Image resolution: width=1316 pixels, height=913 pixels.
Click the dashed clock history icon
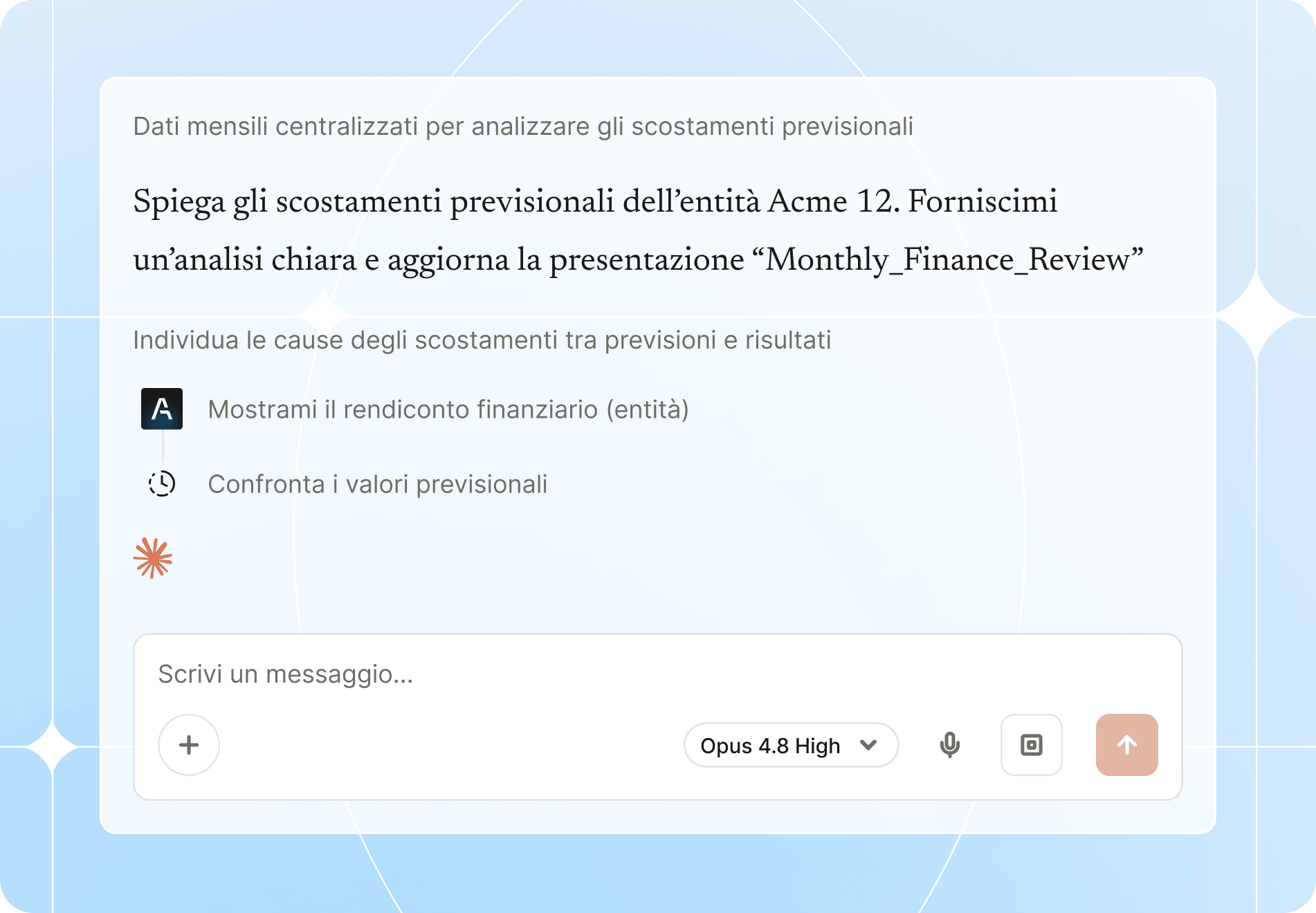(x=162, y=483)
